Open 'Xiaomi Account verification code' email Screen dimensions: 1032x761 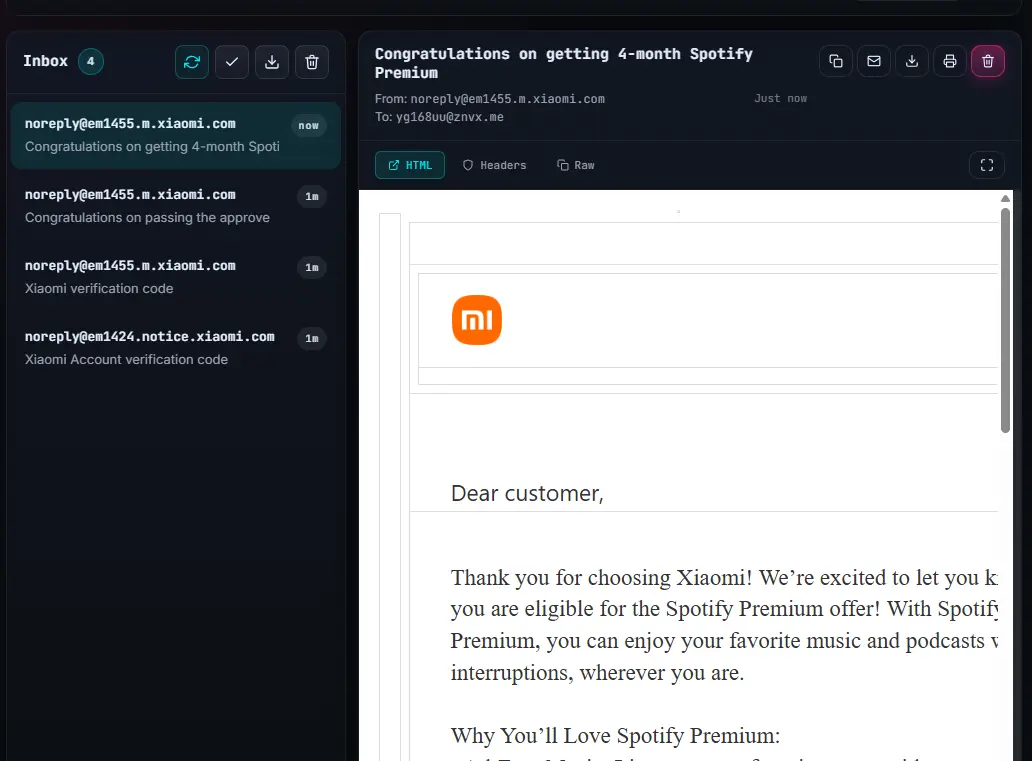click(176, 348)
